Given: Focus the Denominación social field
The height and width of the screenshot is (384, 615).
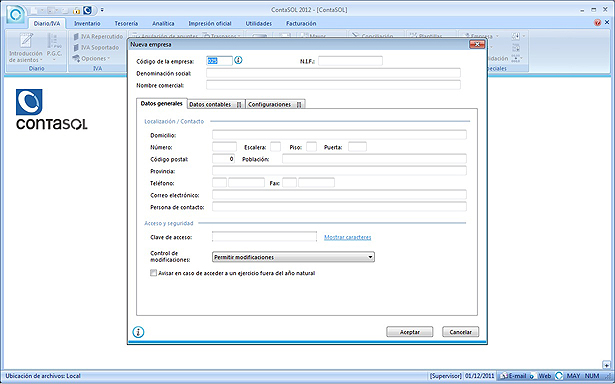Looking at the screenshot, I should click(333, 73).
